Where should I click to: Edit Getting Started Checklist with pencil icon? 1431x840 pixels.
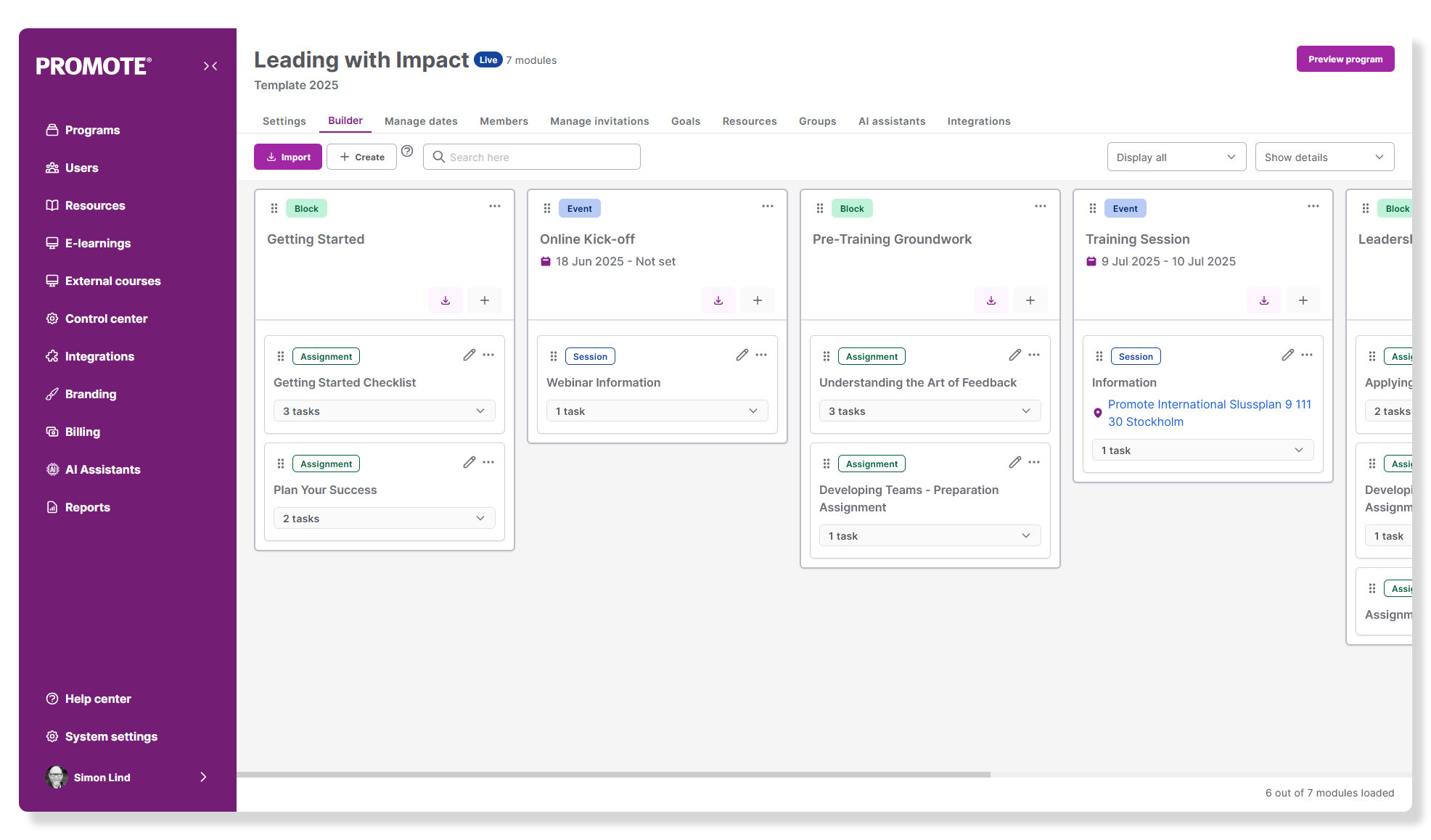[x=470, y=355]
